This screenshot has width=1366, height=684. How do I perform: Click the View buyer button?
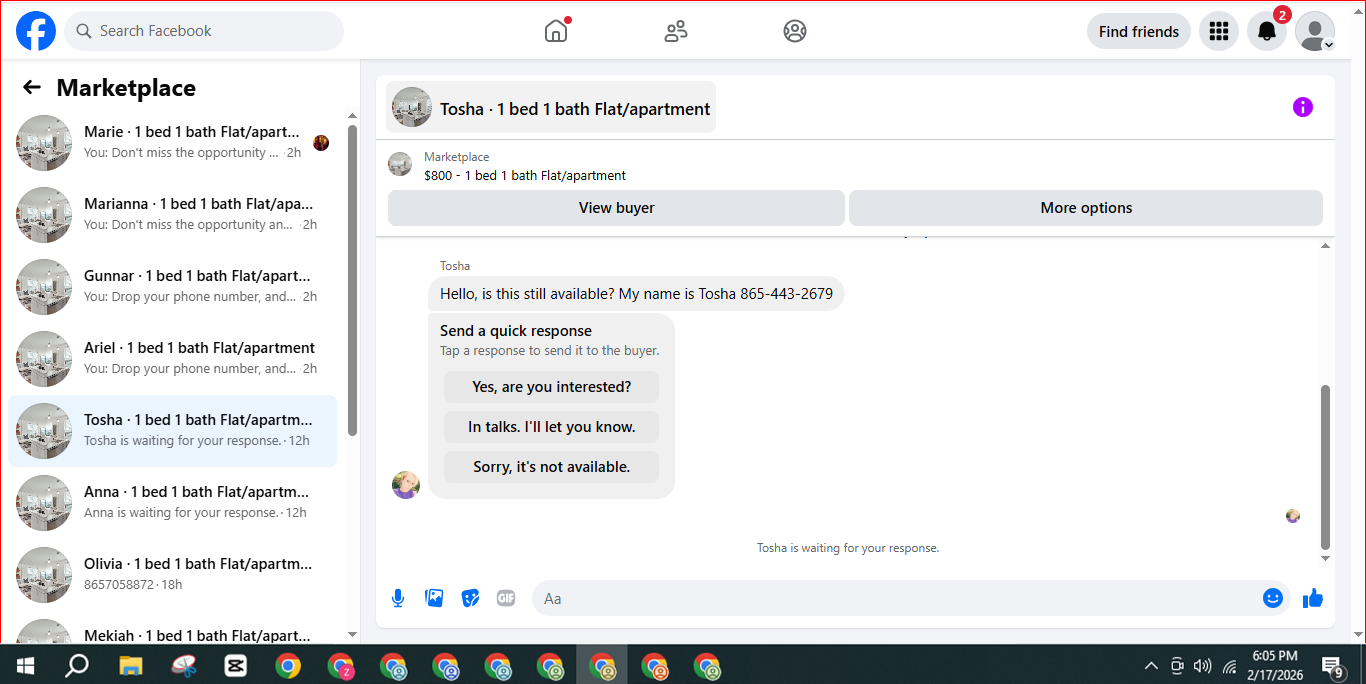click(616, 208)
